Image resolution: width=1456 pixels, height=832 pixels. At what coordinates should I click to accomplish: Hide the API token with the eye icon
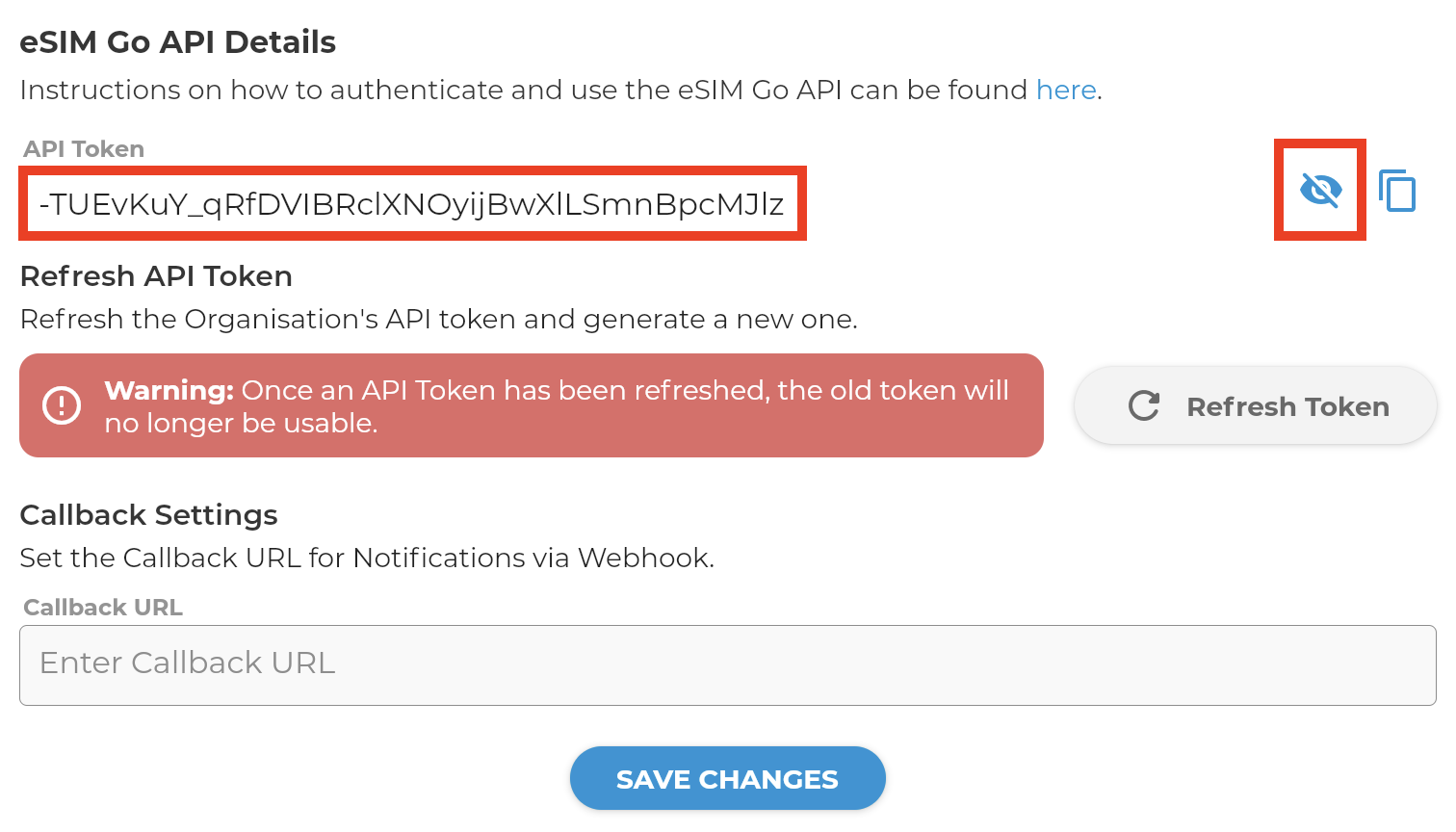click(x=1320, y=190)
